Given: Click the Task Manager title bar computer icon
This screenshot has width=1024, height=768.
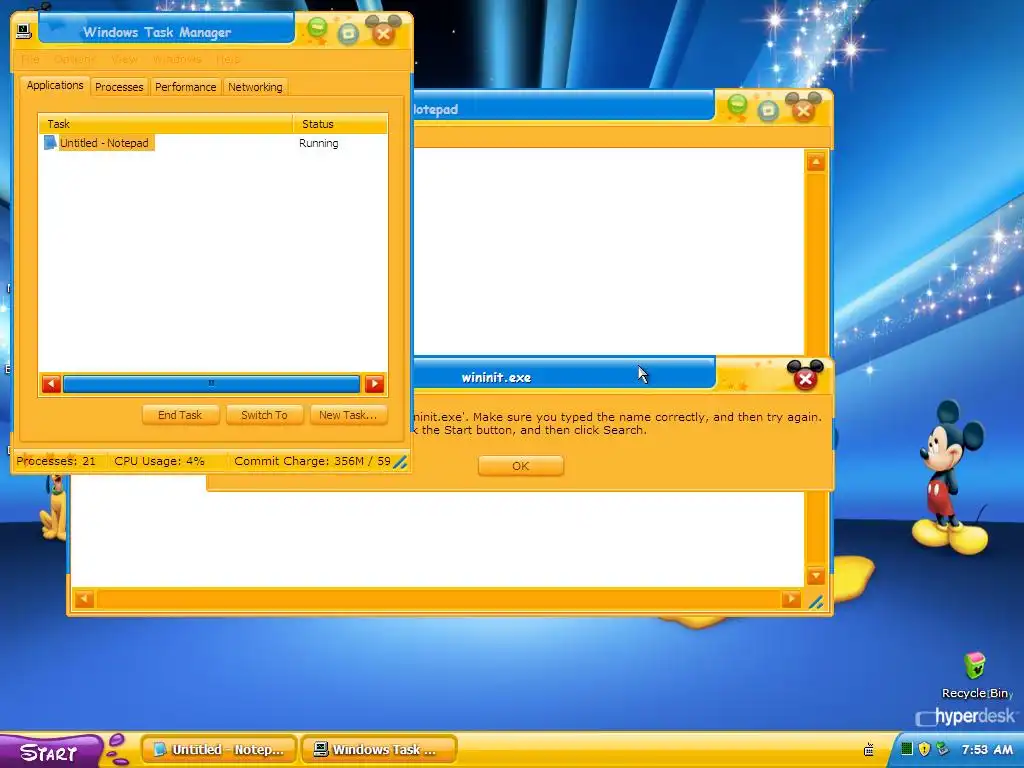Looking at the screenshot, I should pyautogui.click(x=24, y=31).
